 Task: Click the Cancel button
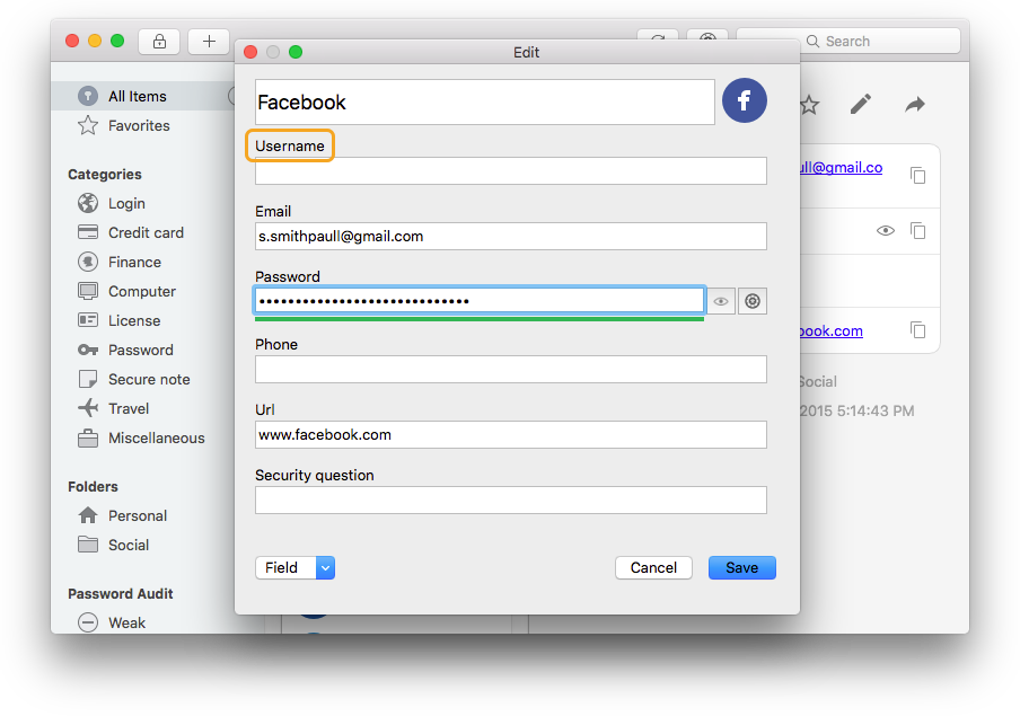(653, 568)
